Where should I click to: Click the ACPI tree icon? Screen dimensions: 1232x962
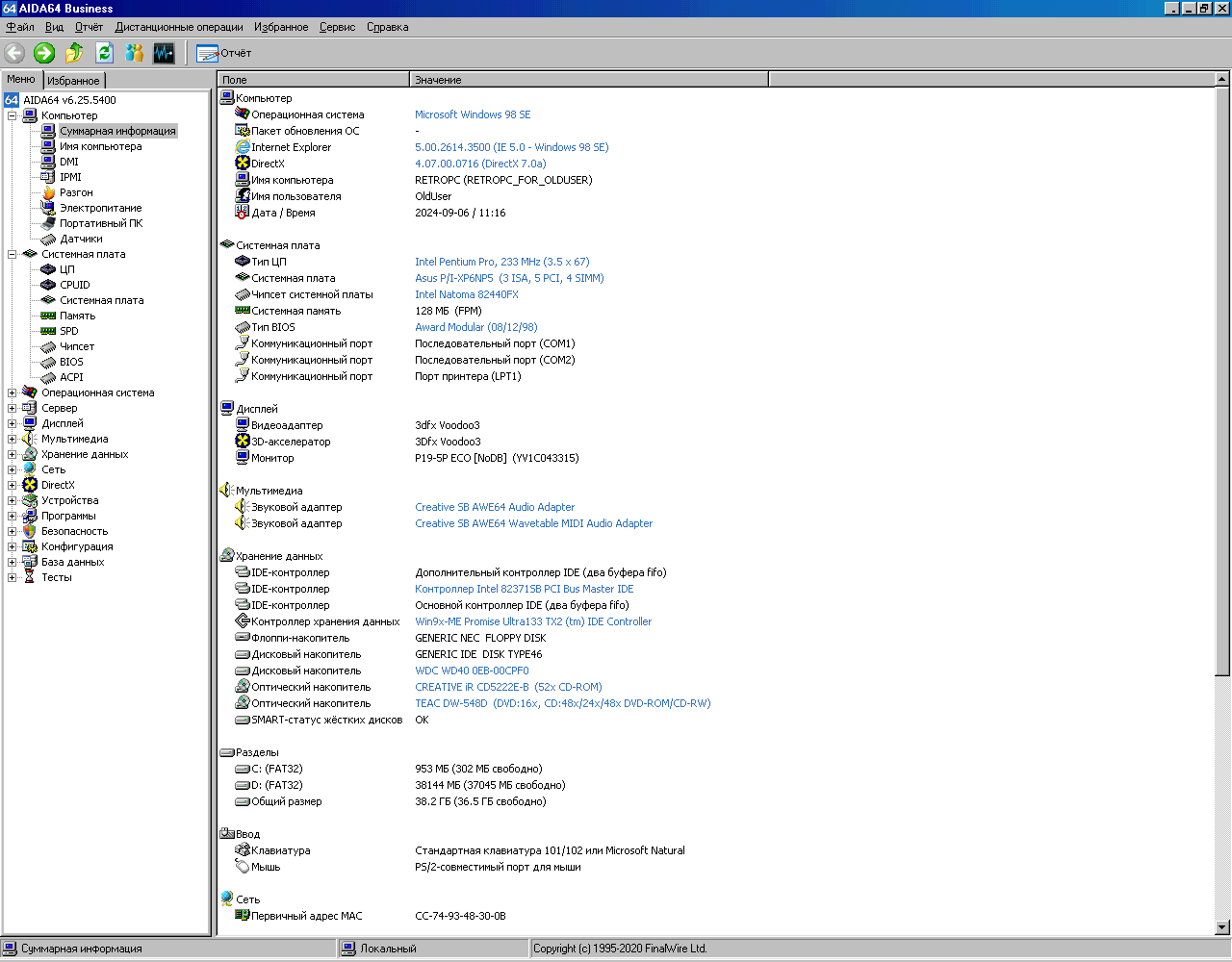coord(48,377)
